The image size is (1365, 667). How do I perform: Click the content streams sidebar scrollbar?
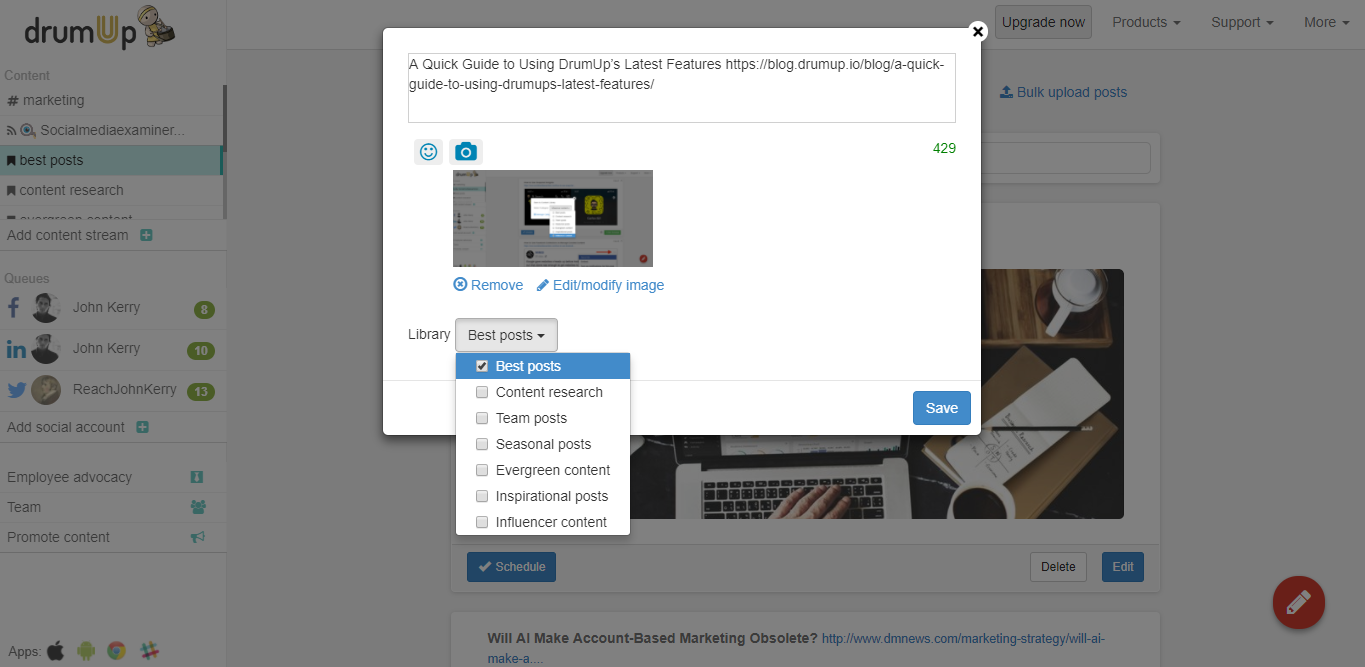[x=224, y=118]
